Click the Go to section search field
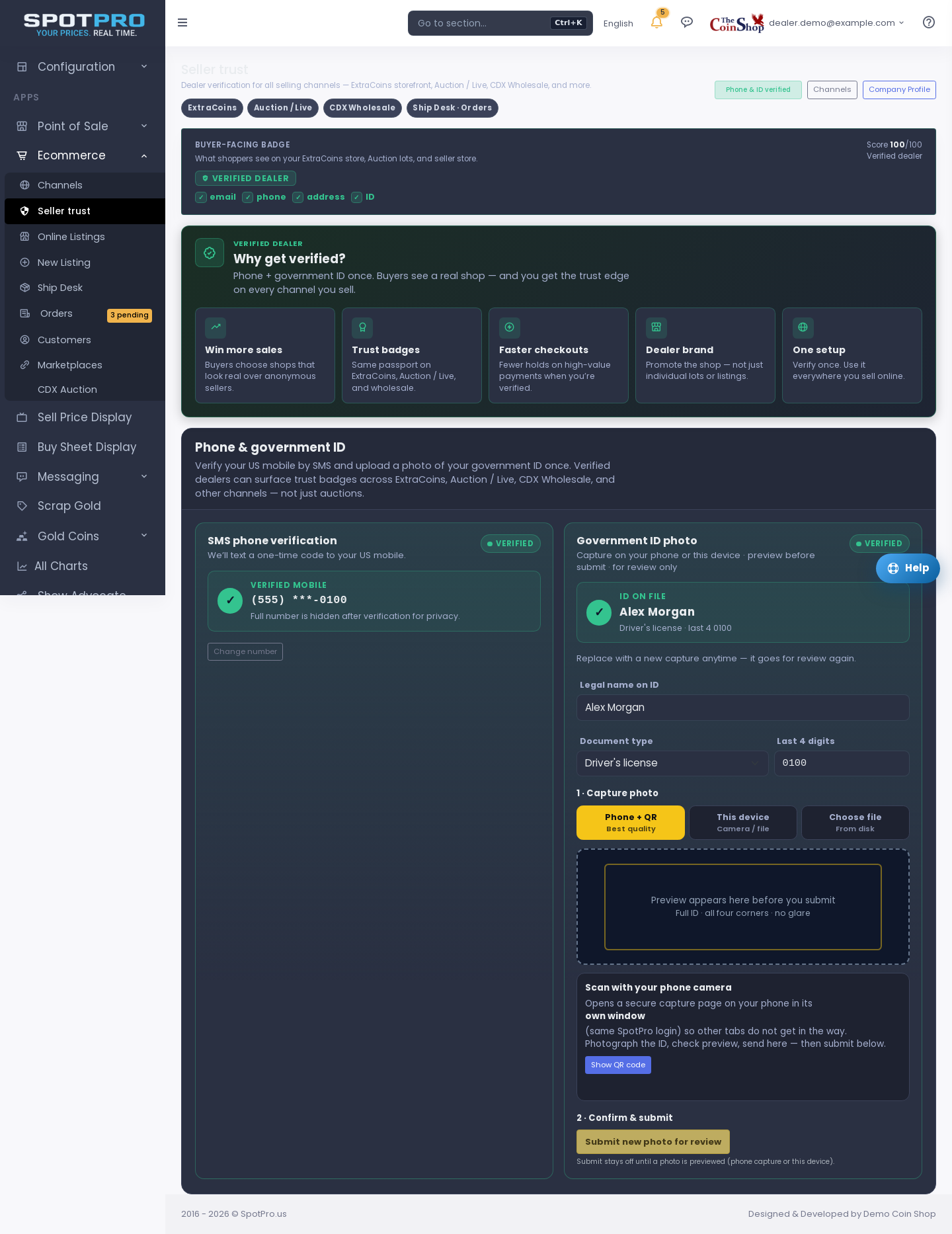 coord(500,23)
